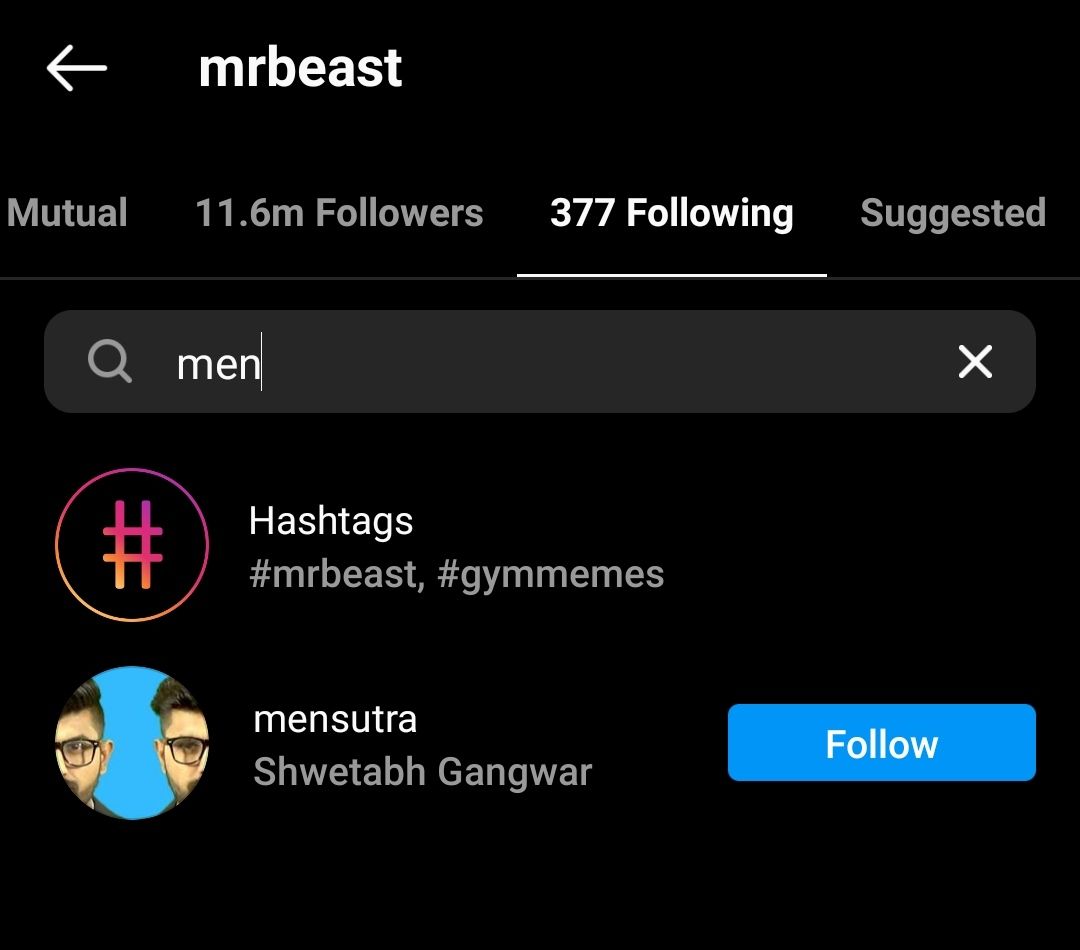The height and width of the screenshot is (950, 1080).
Task: Click the hashtag icon with gradient ring
Action: pyautogui.click(x=132, y=544)
